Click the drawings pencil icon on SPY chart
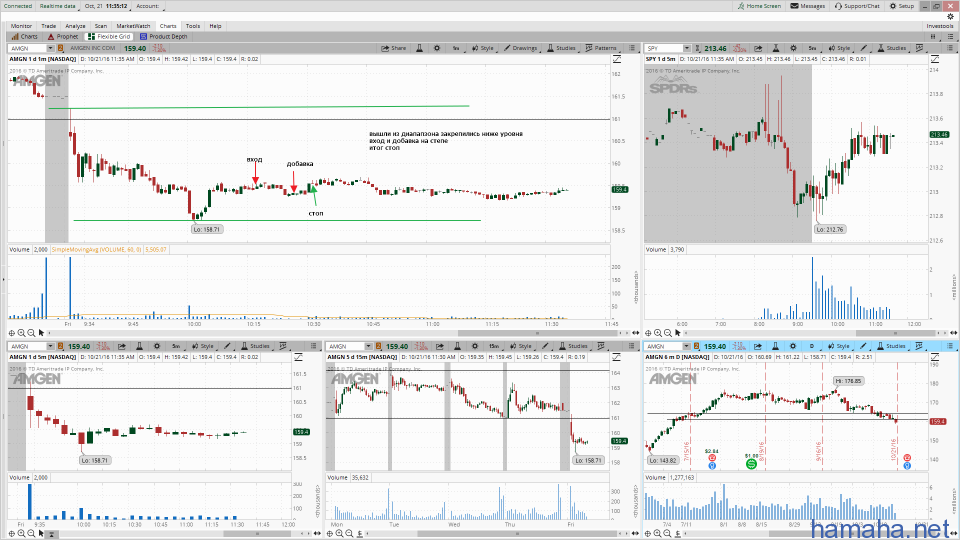The width and height of the screenshot is (960, 540). pyautogui.click(x=864, y=48)
